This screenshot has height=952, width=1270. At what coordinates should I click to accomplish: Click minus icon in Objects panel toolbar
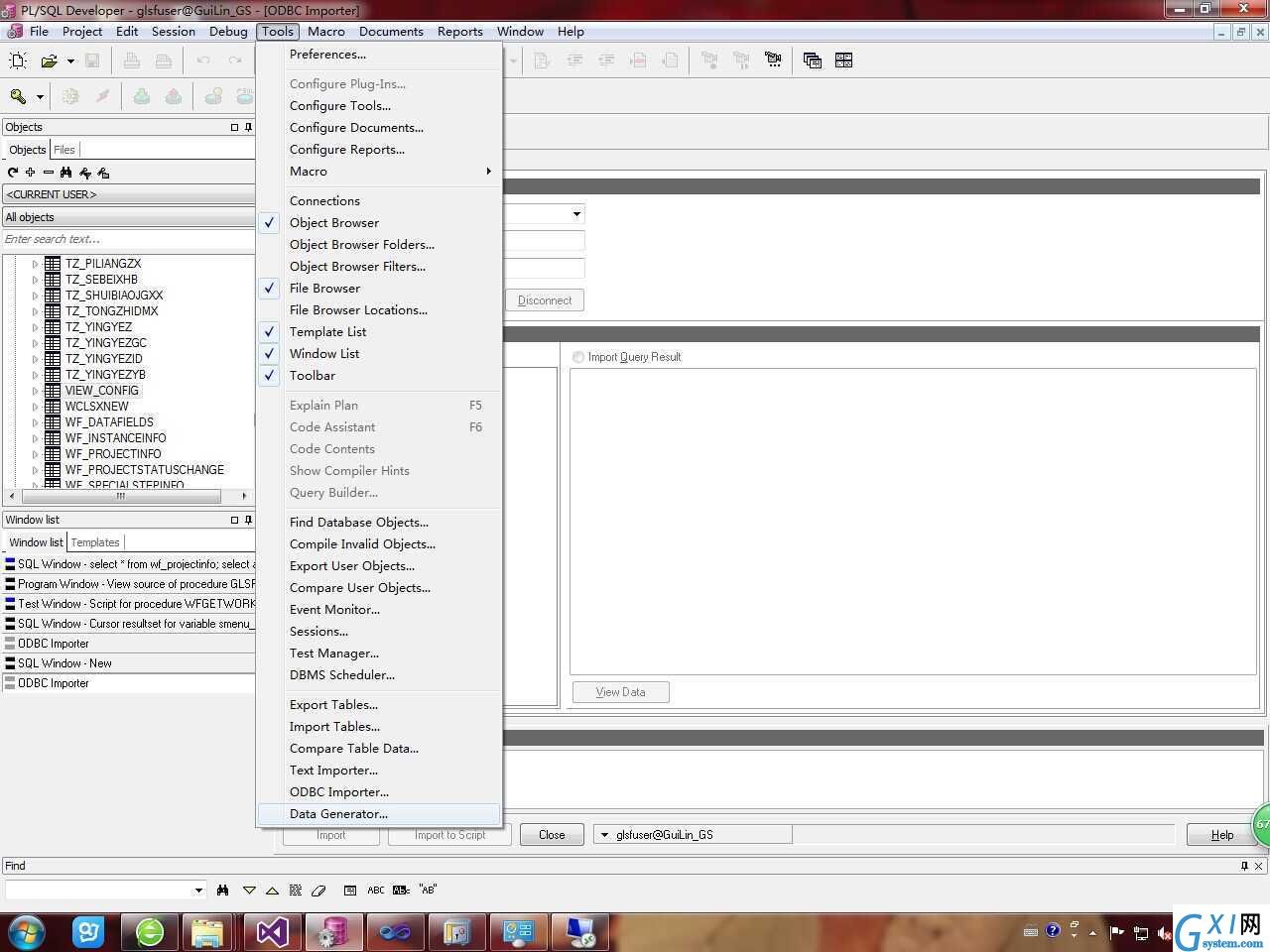pyautogui.click(x=48, y=173)
